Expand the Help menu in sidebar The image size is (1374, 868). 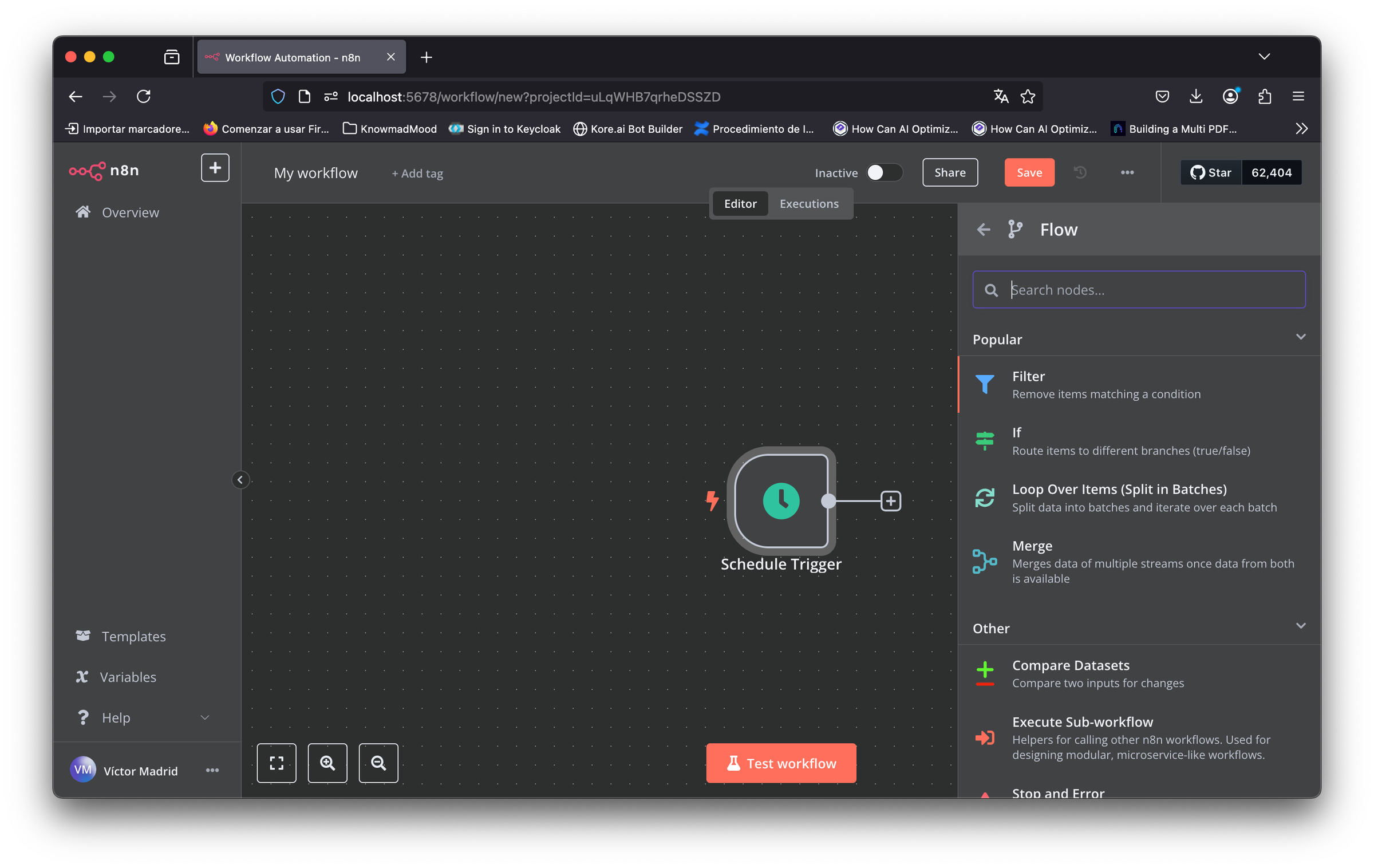[x=204, y=717]
